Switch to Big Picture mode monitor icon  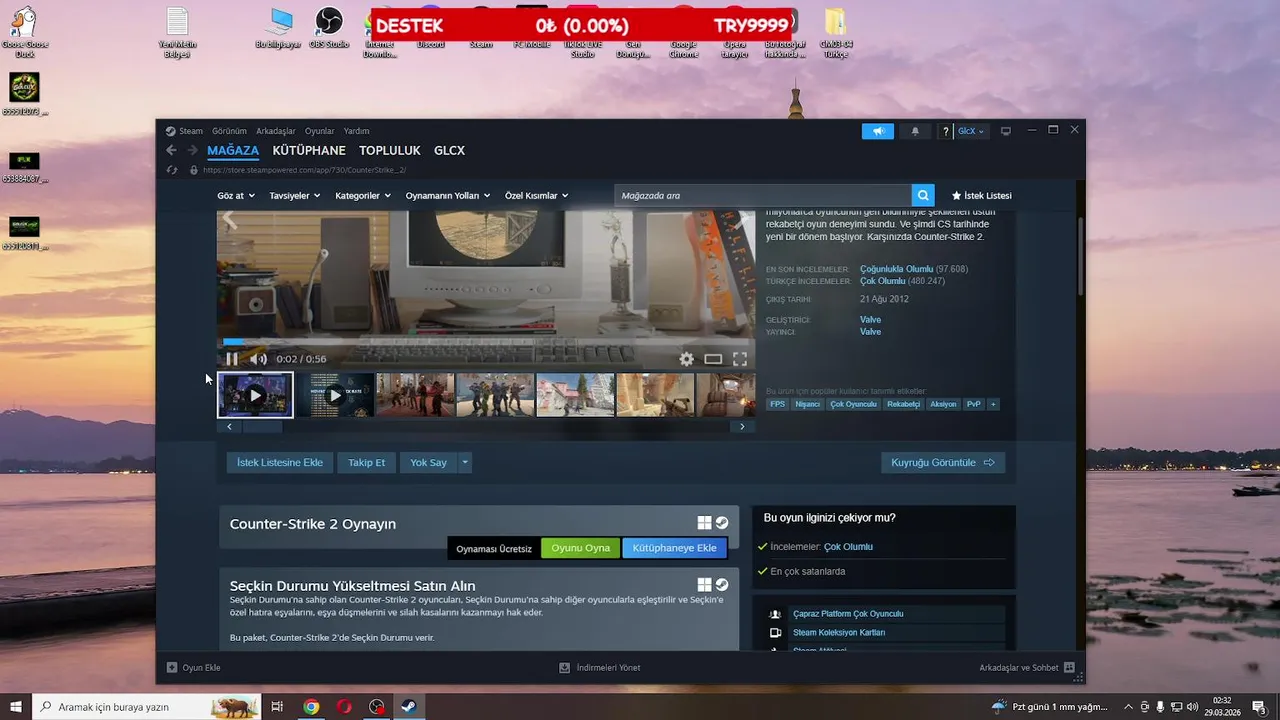point(1006,131)
